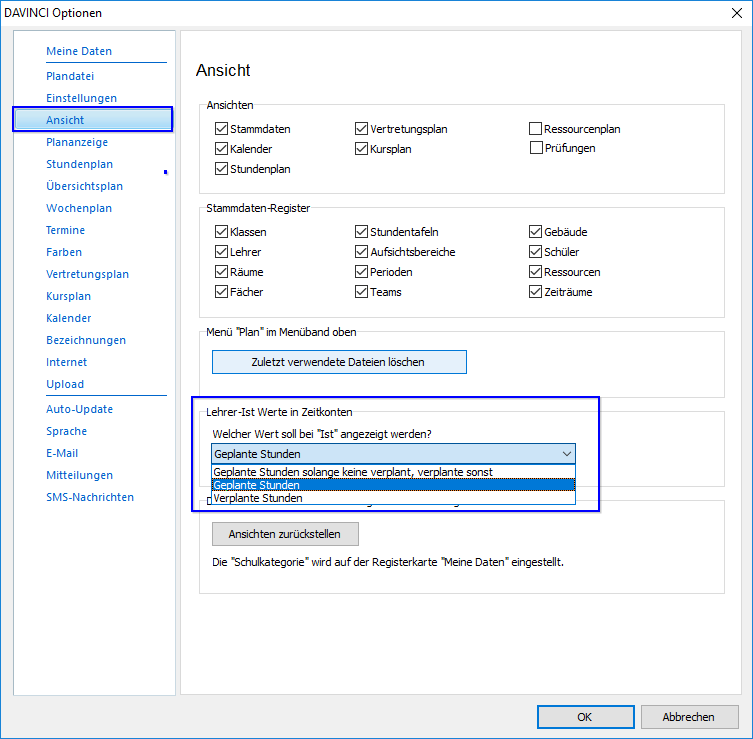Image resolution: width=753 pixels, height=739 pixels.
Task: Open the Upload page
Action: (65, 384)
